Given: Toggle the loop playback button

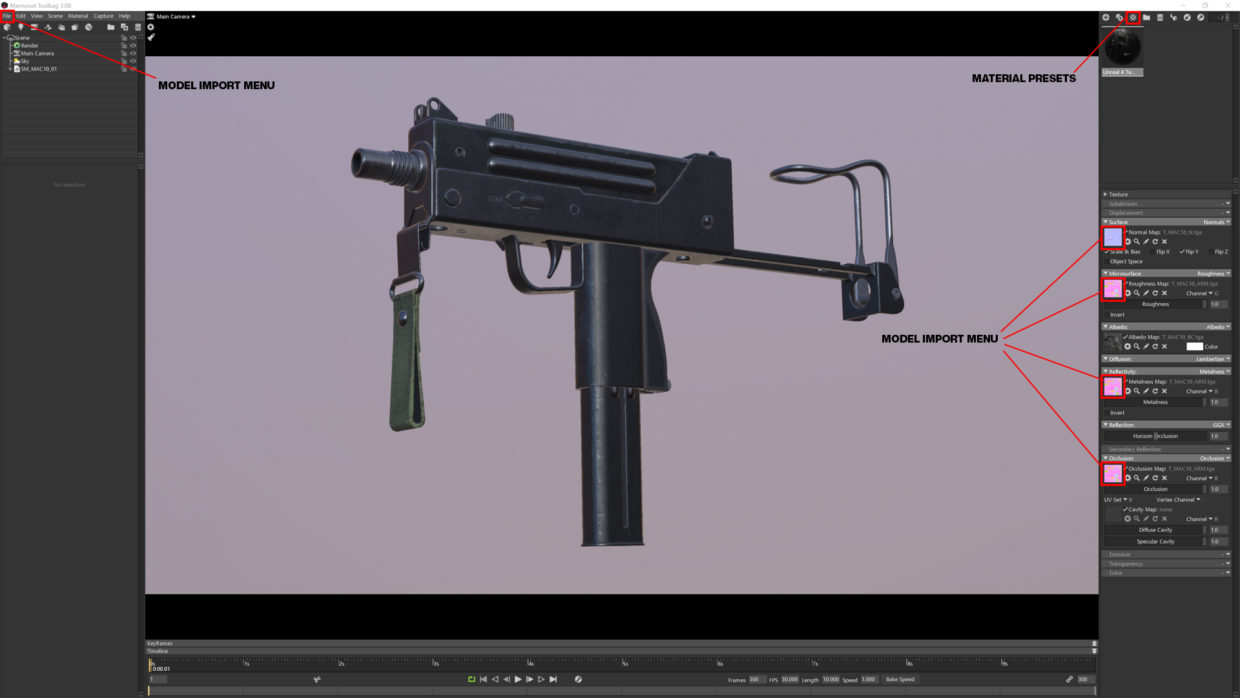Looking at the screenshot, I should coord(470,679).
